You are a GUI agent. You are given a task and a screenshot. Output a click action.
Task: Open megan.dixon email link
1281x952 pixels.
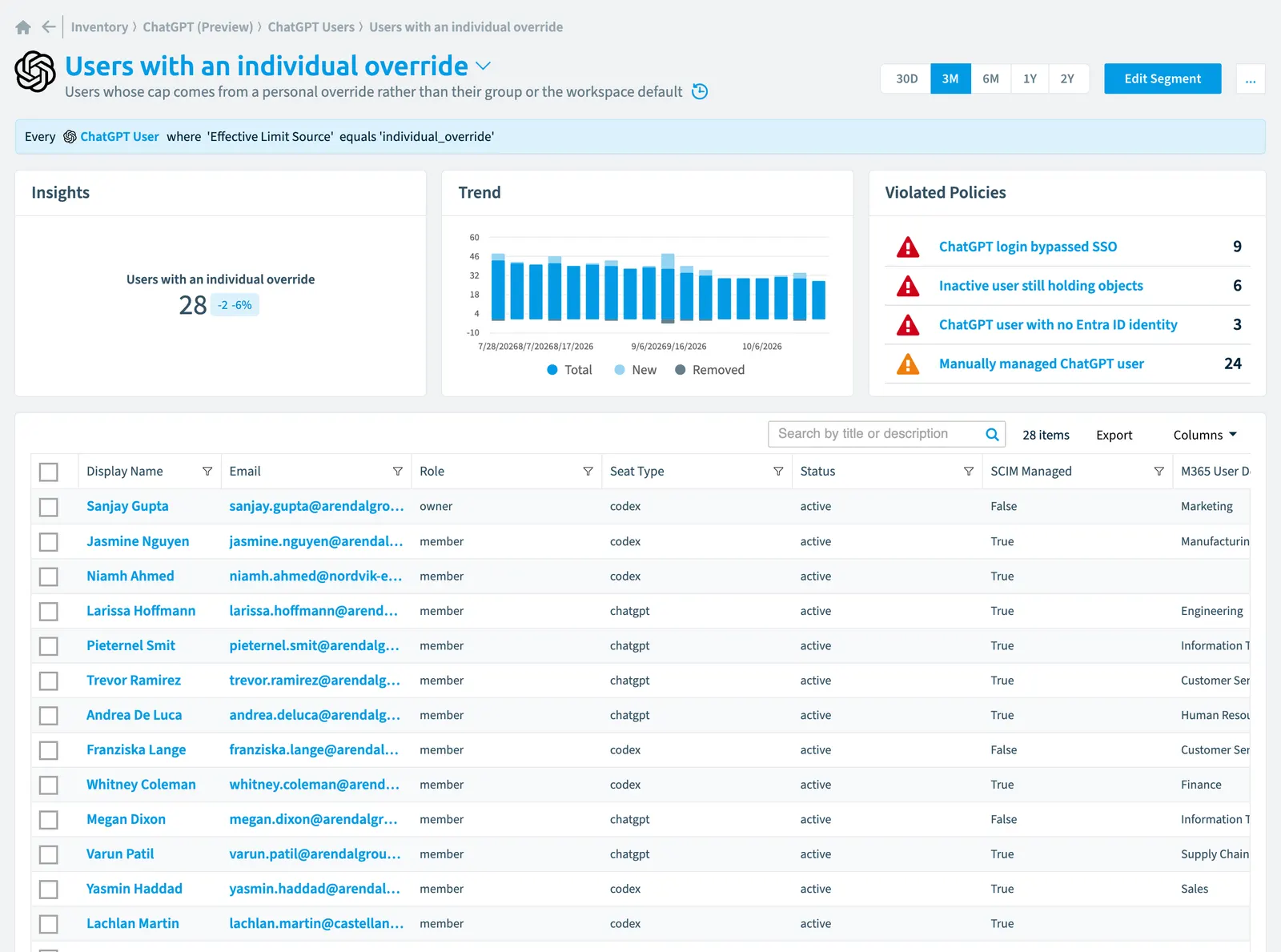click(313, 819)
